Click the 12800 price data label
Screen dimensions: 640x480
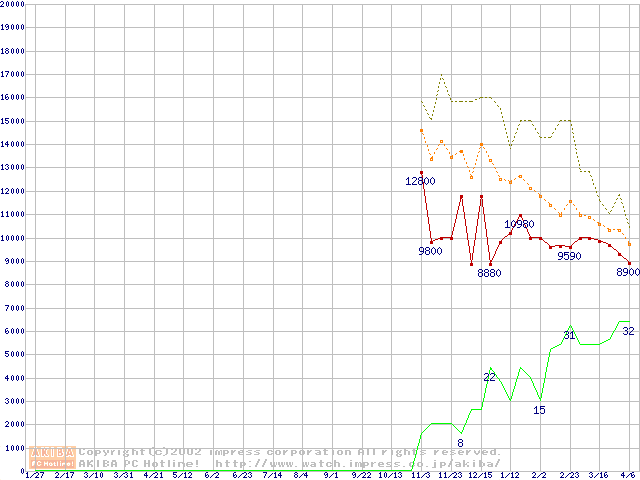tap(420, 181)
